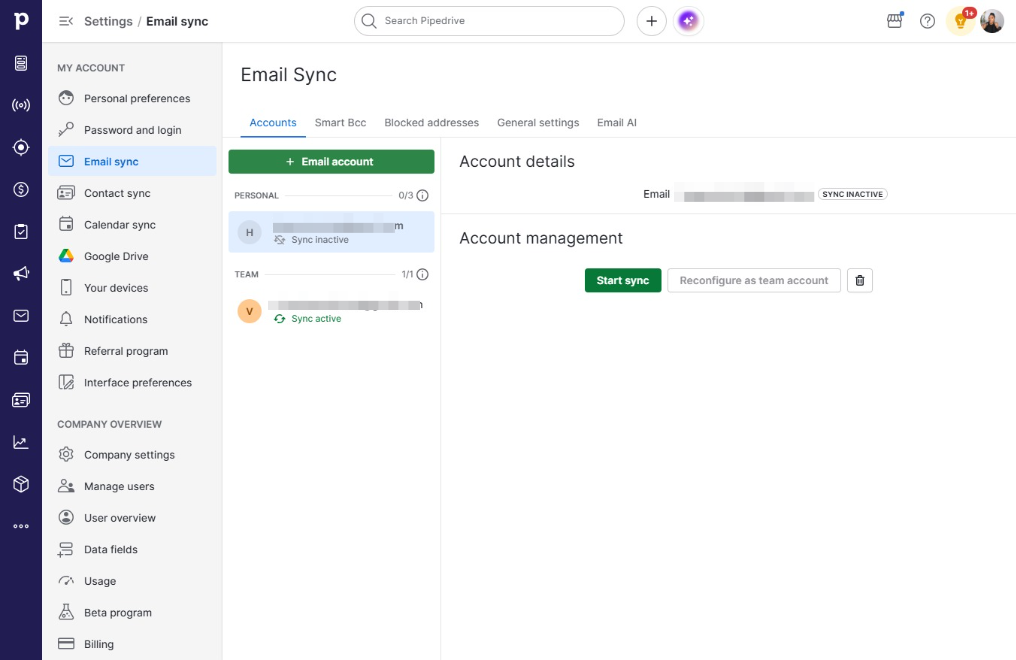The image size is (1016, 660).
Task: Open the help question mark icon
Action: [x=927, y=21]
